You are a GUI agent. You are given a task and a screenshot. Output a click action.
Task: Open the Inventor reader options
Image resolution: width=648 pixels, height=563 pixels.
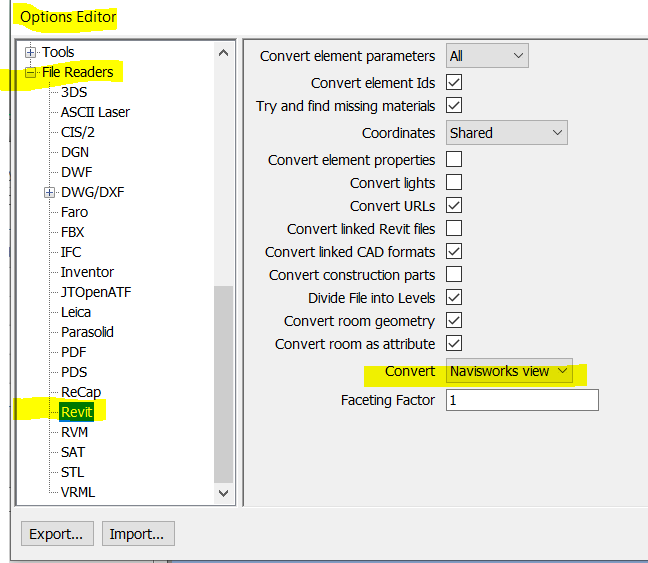pyautogui.click(x=87, y=272)
